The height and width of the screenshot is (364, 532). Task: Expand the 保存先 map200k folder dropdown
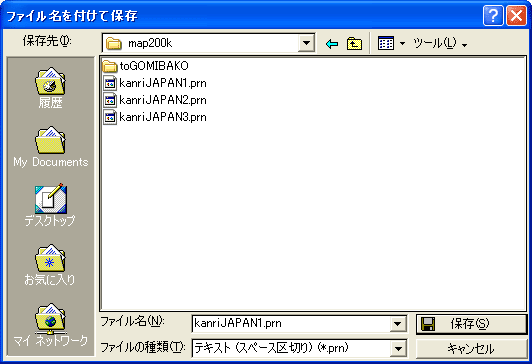pos(306,43)
